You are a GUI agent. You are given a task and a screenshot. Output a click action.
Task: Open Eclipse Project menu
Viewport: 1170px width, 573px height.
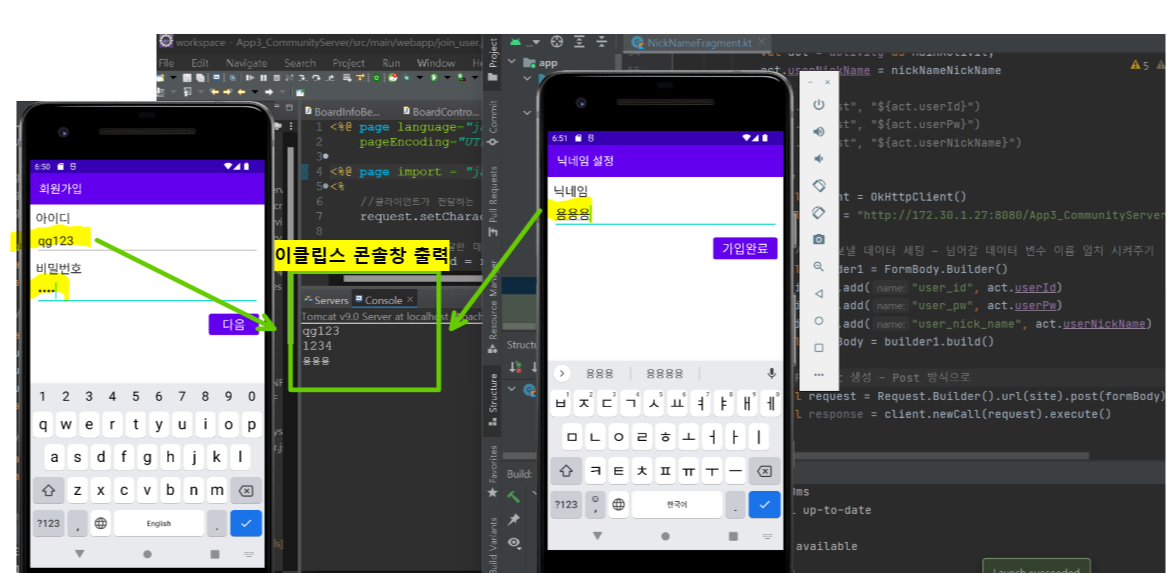tap(348, 63)
